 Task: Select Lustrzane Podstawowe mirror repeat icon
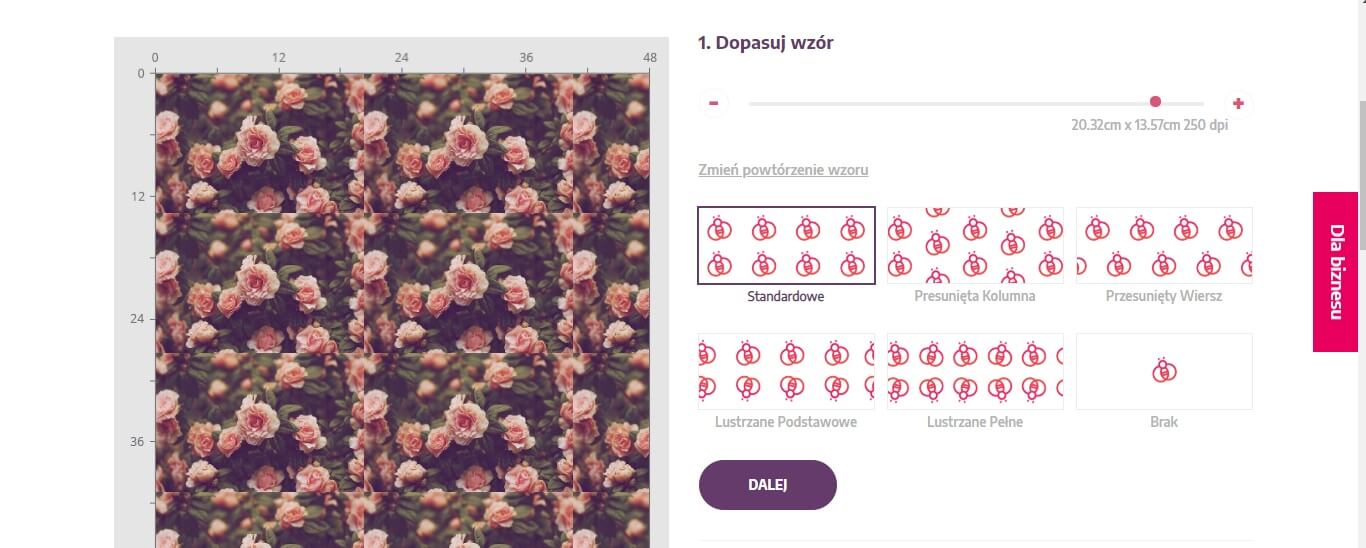(x=786, y=371)
